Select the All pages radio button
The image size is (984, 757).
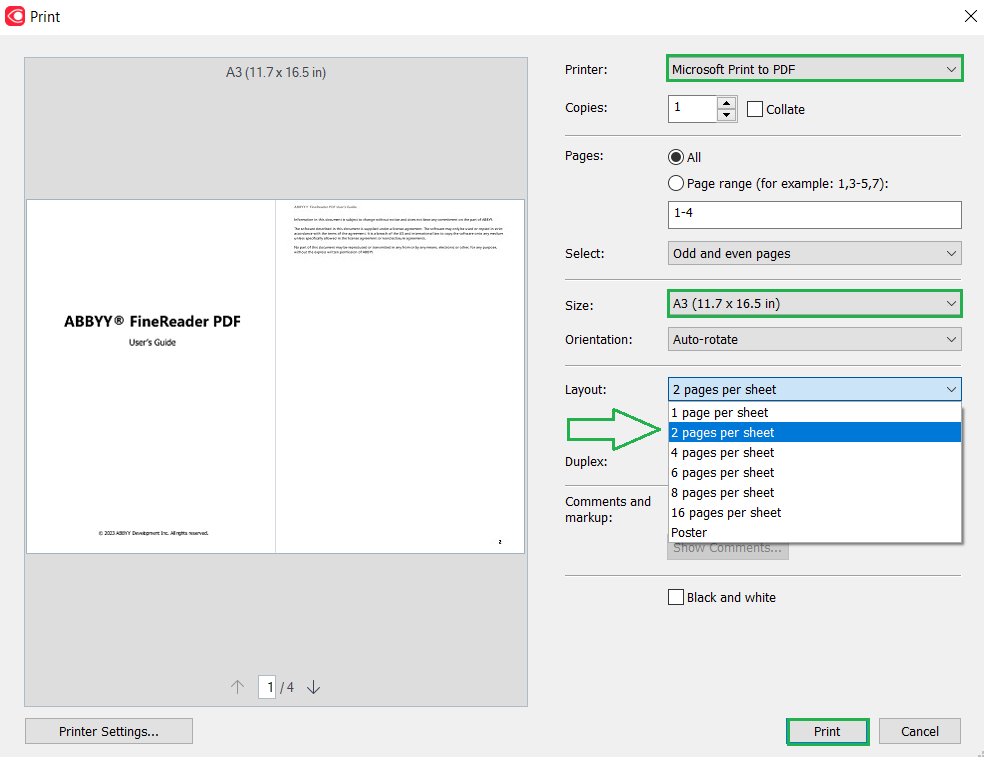point(676,157)
